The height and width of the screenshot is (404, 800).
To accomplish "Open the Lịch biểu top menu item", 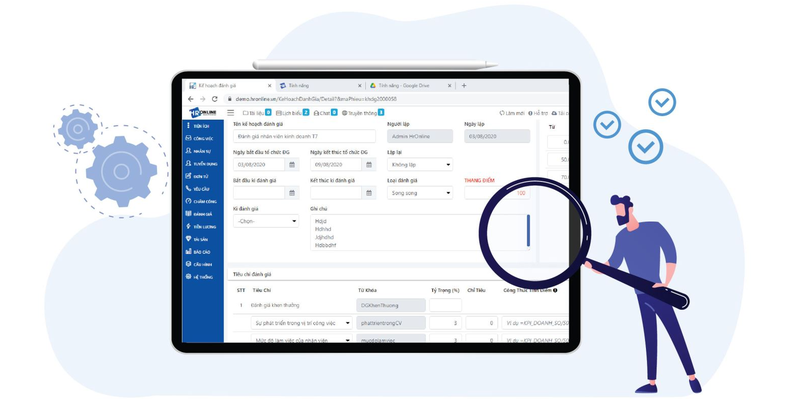I will click(292, 113).
